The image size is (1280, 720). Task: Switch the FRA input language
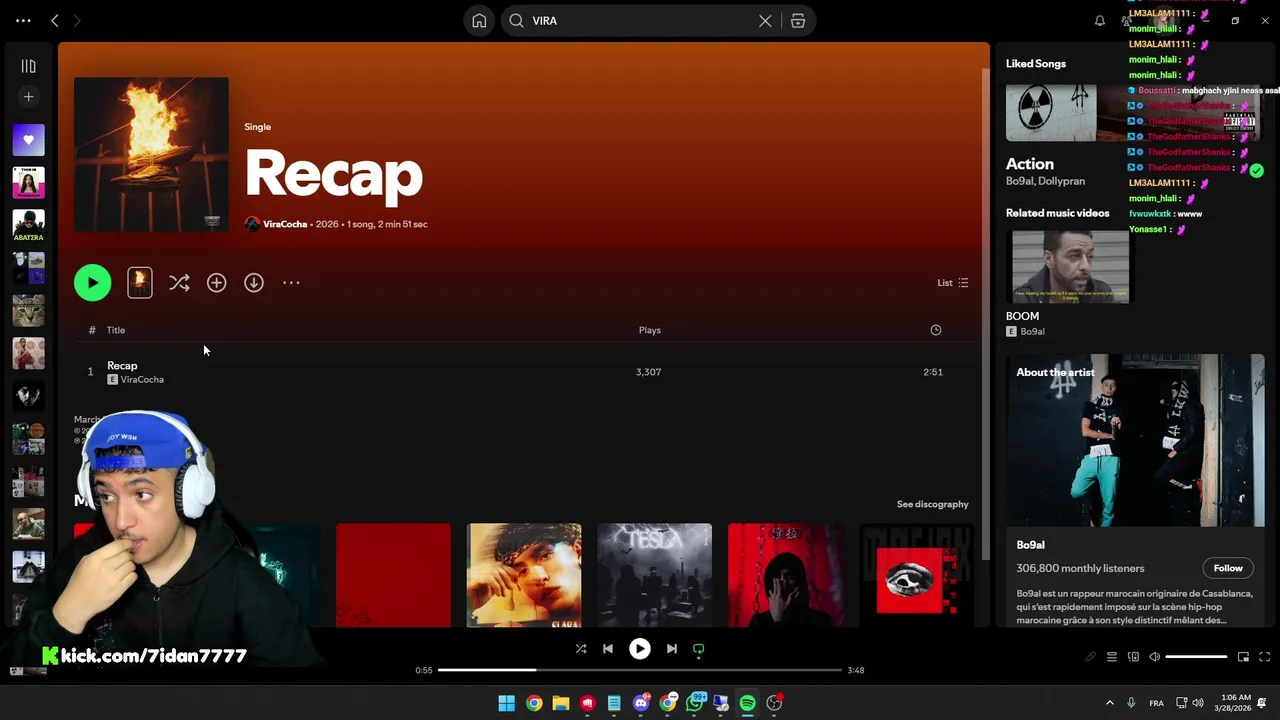click(x=1156, y=703)
